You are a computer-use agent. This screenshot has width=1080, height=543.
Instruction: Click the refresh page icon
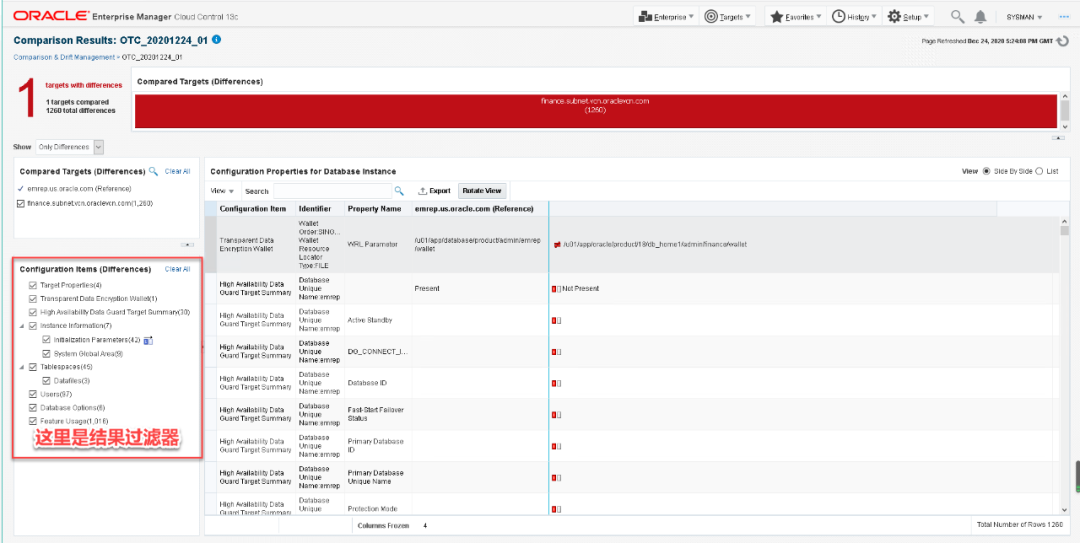1062,41
